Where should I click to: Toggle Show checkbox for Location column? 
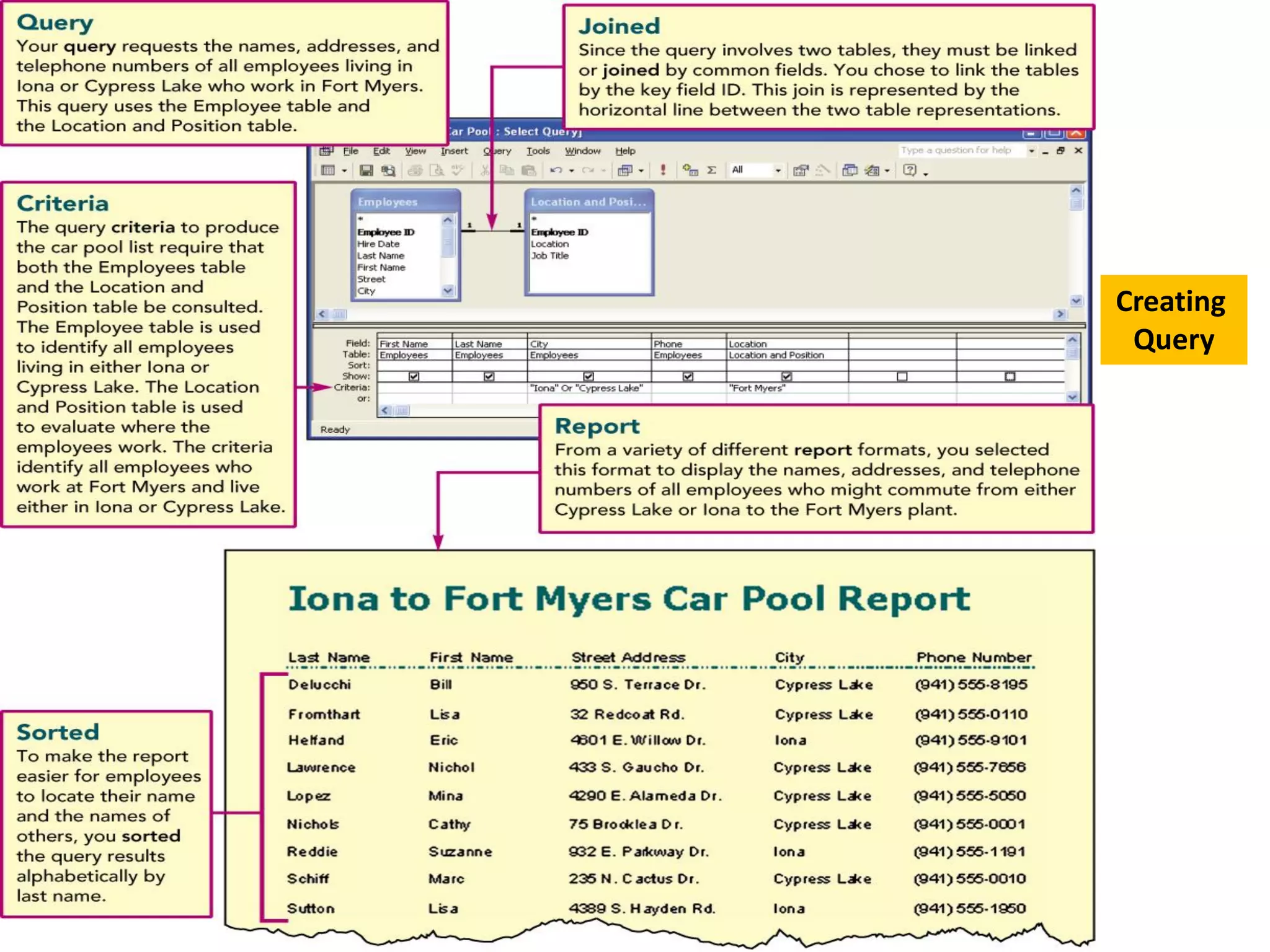point(787,376)
